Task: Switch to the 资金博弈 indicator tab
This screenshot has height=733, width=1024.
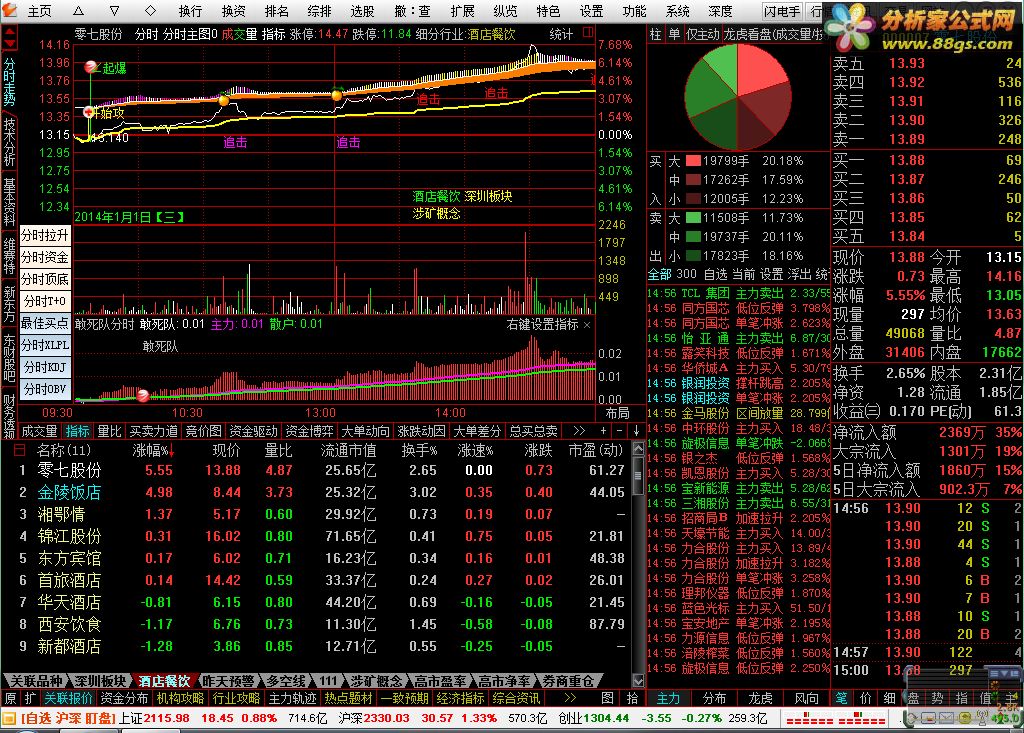Action: coord(309,431)
